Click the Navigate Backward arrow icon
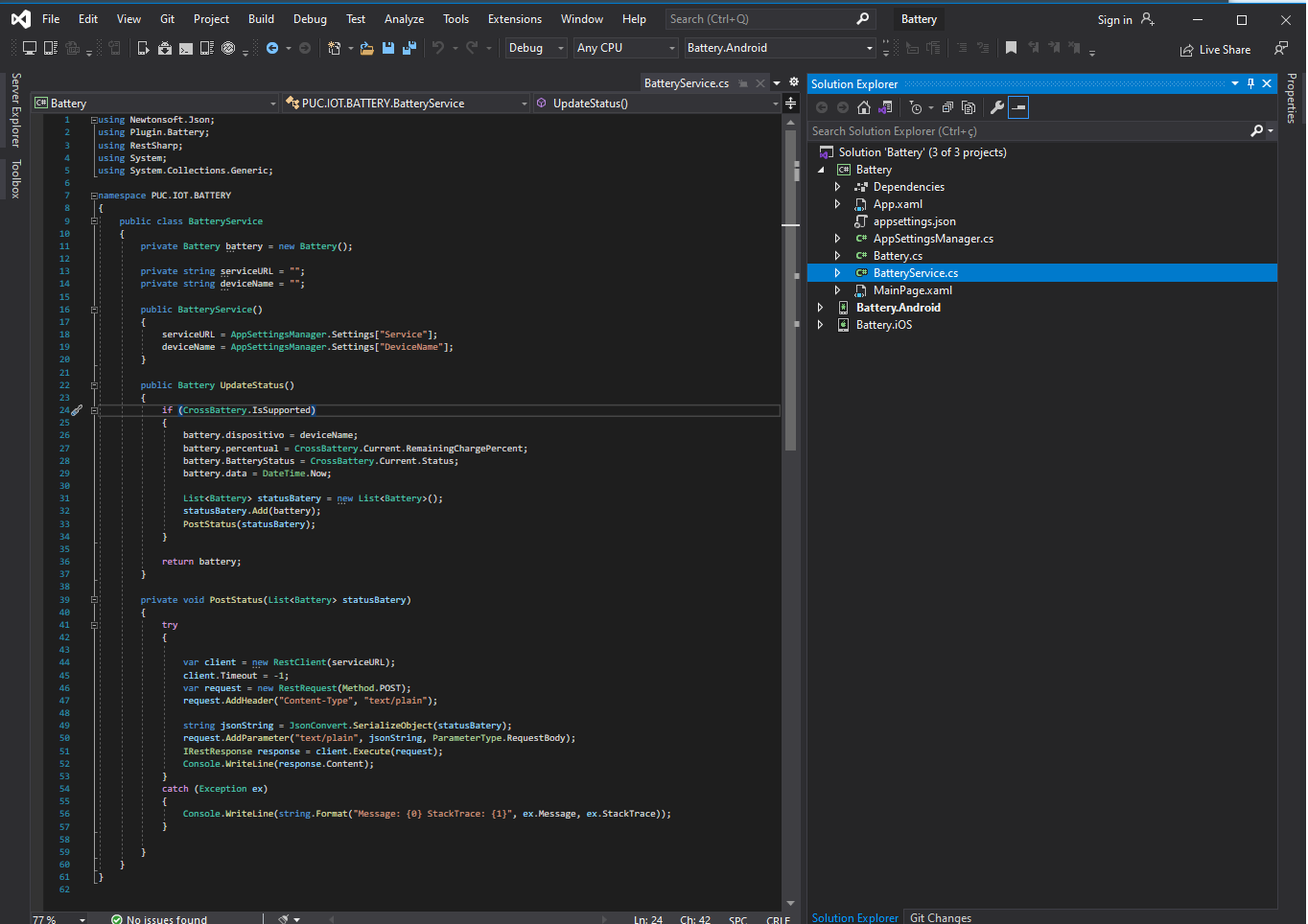Viewport: 1308px width, 924px height. 272,48
